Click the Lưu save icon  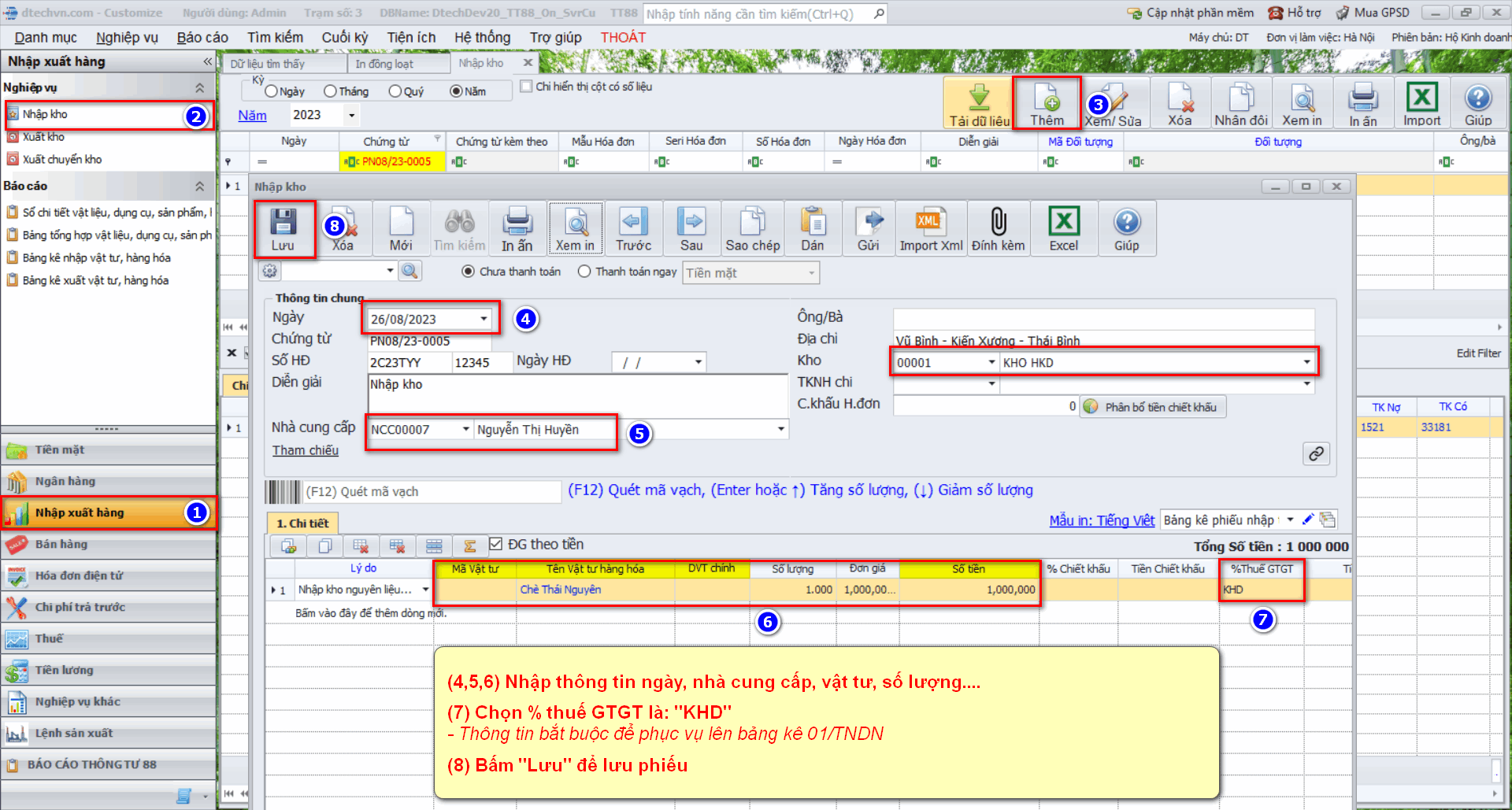pos(283,228)
